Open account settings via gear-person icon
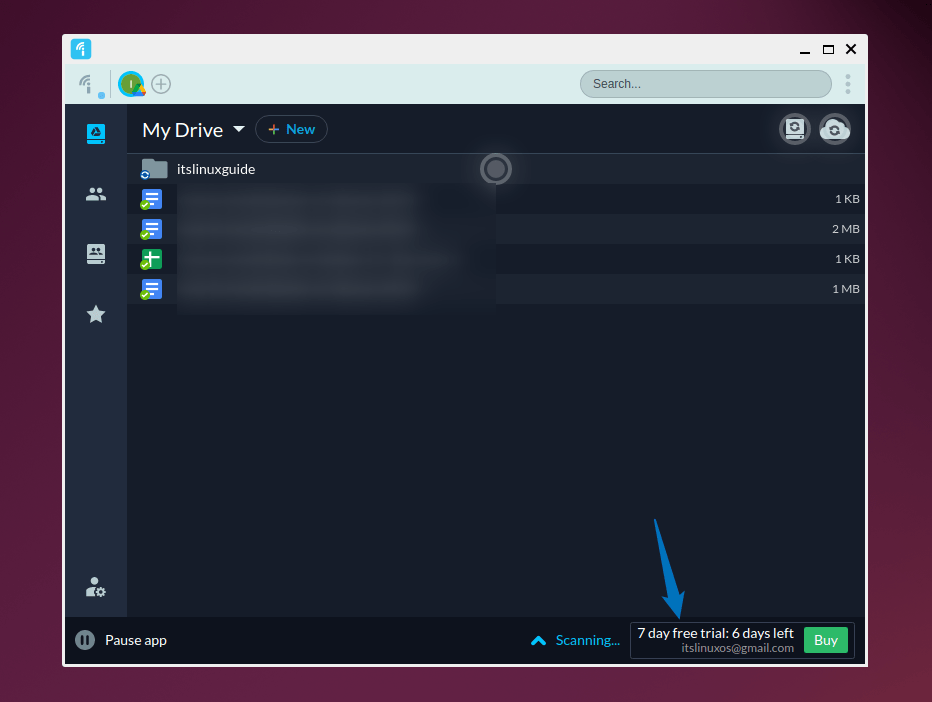The height and width of the screenshot is (702, 932). [95, 587]
